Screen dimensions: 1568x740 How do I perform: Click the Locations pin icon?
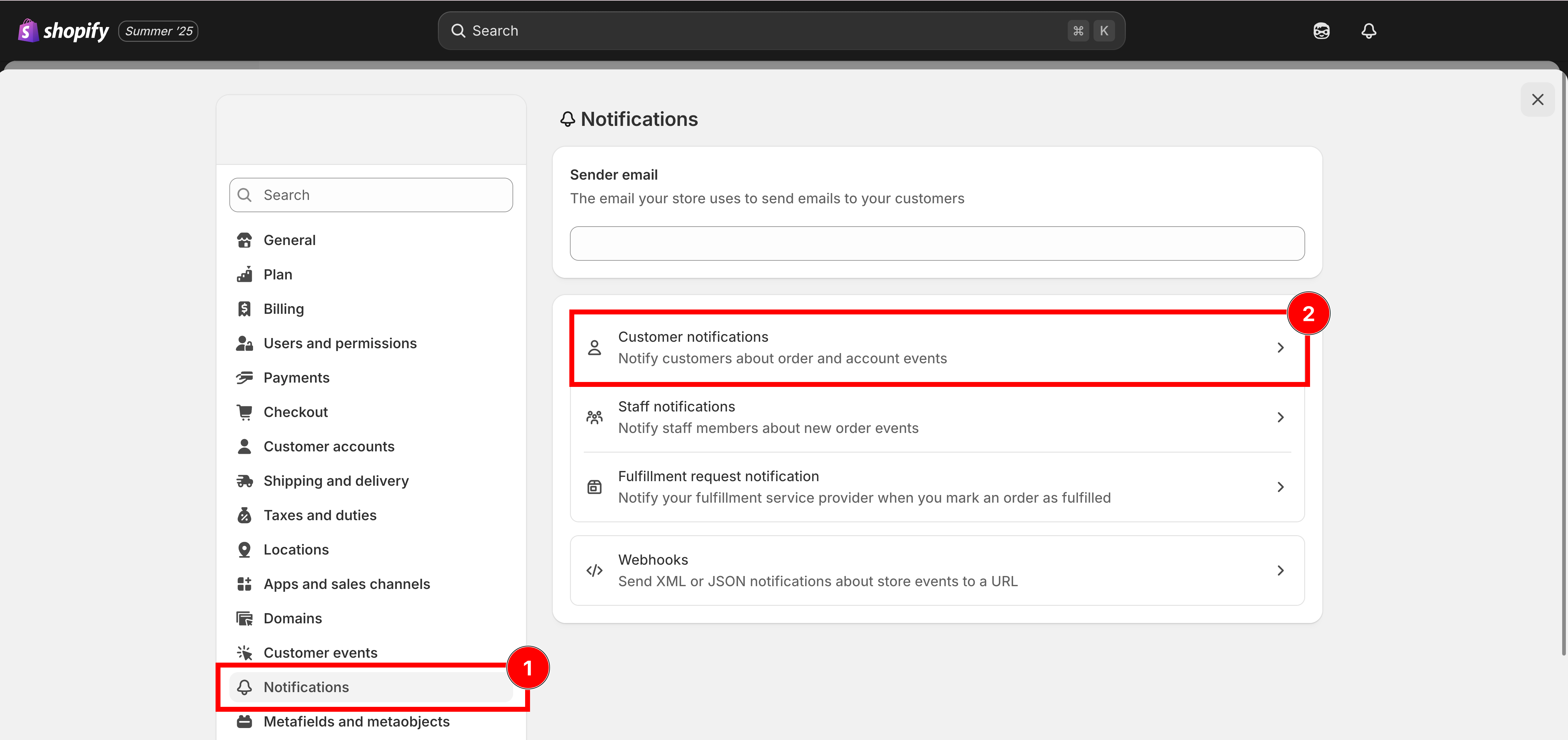pyautogui.click(x=244, y=550)
